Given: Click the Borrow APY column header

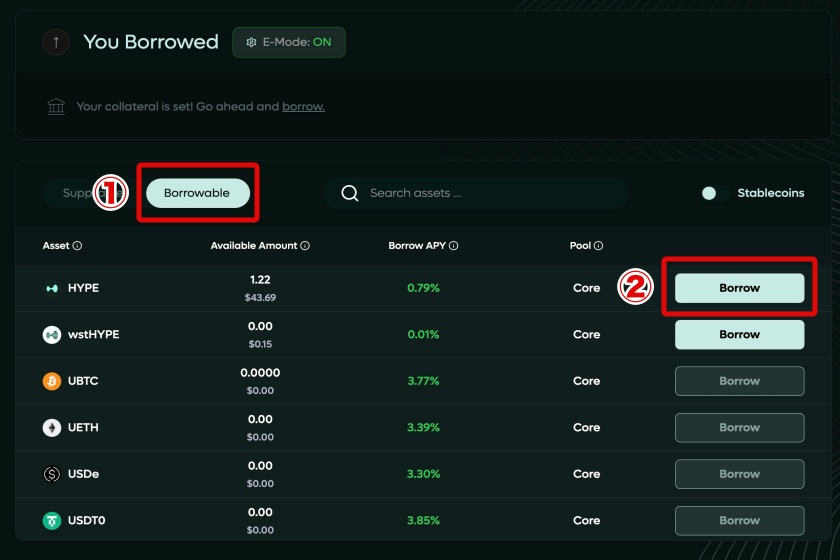Looking at the screenshot, I should click(417, 245).
